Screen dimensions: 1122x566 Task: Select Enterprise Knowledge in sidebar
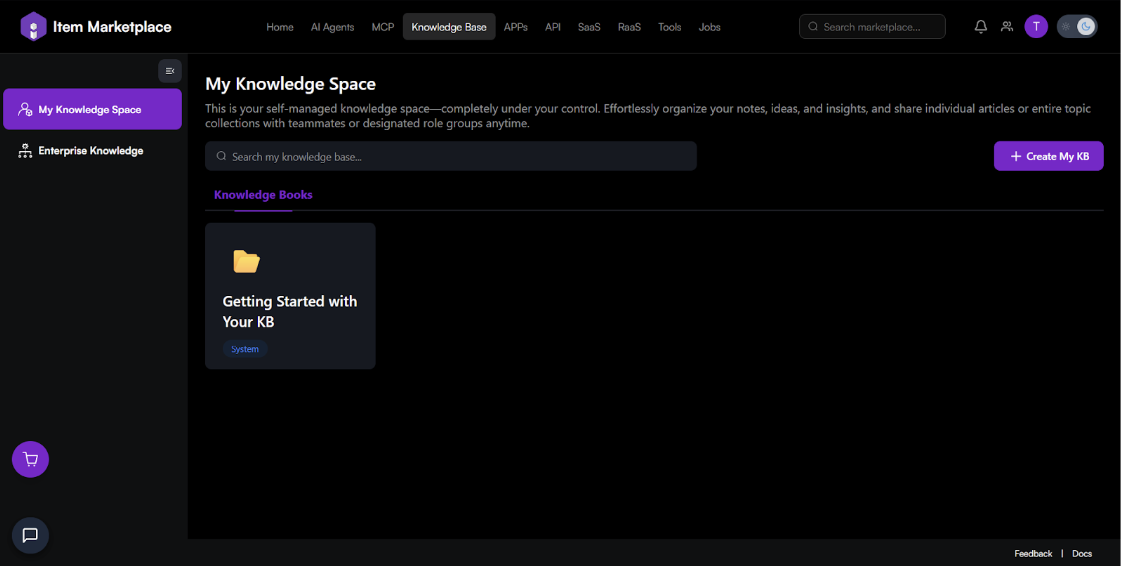click(x=90, y=151)
